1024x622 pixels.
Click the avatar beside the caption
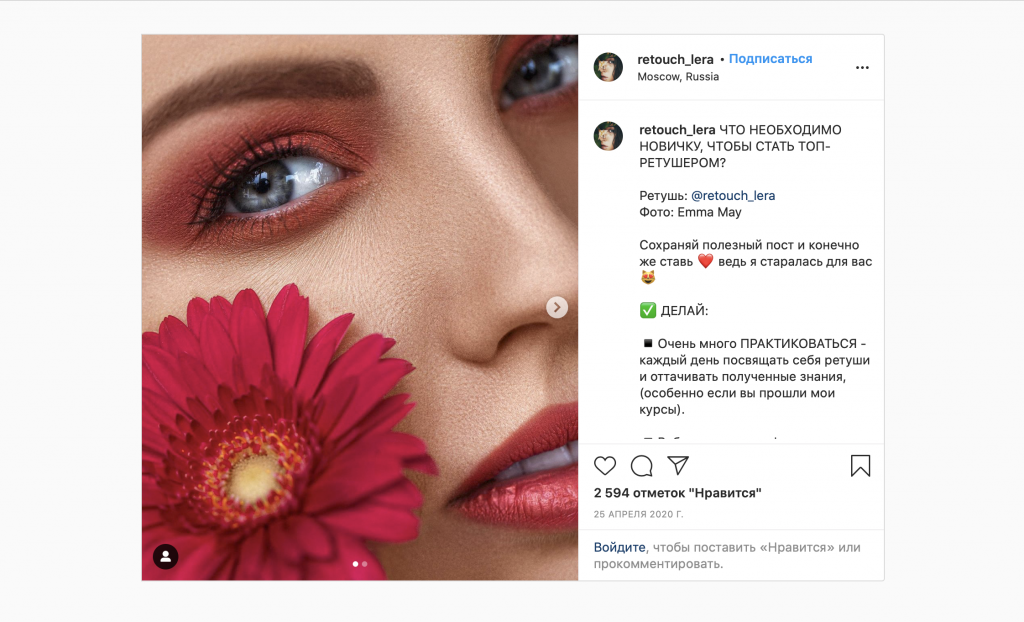[608, 136]
